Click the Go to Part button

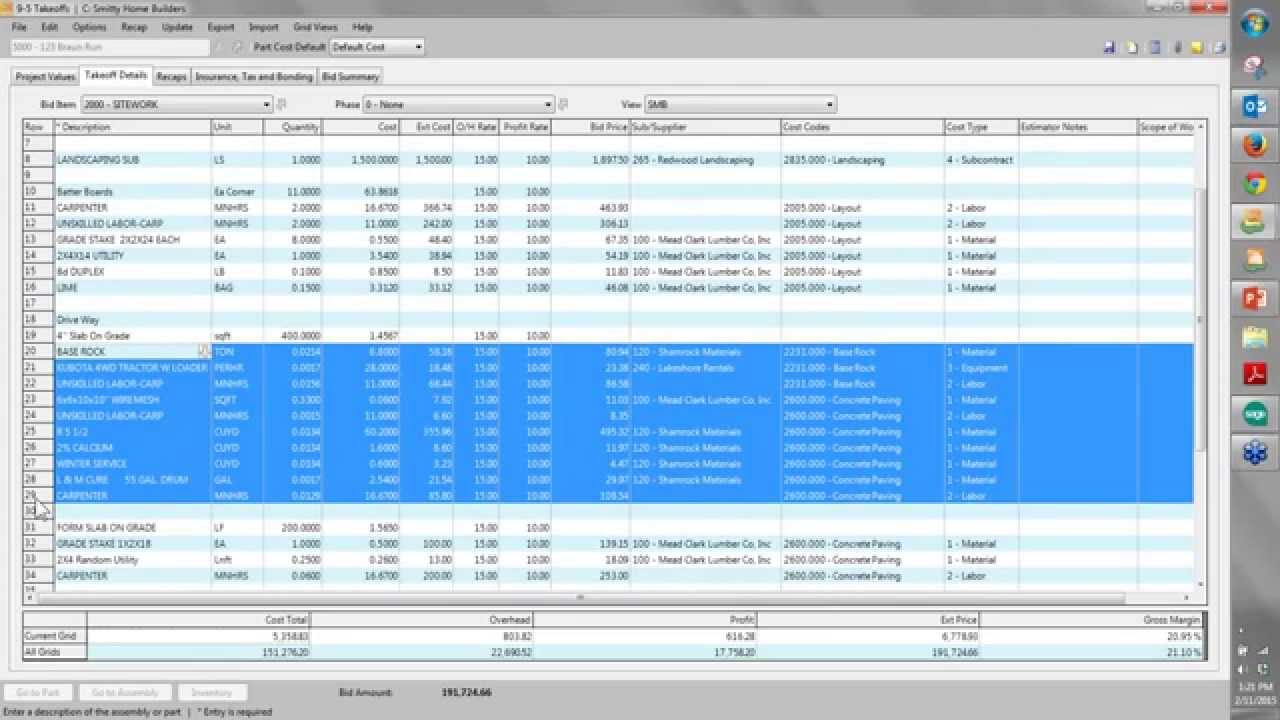click(x=38, y=692)
